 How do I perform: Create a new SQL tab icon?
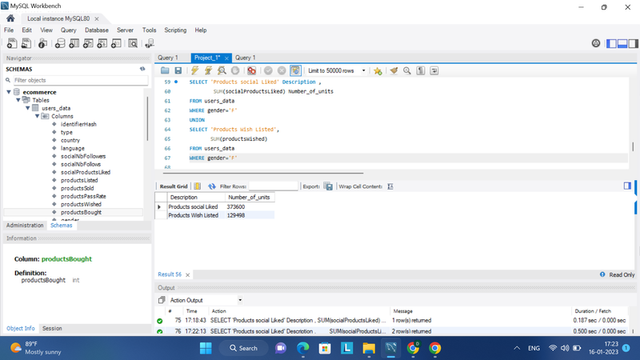(x=12, y=43)
